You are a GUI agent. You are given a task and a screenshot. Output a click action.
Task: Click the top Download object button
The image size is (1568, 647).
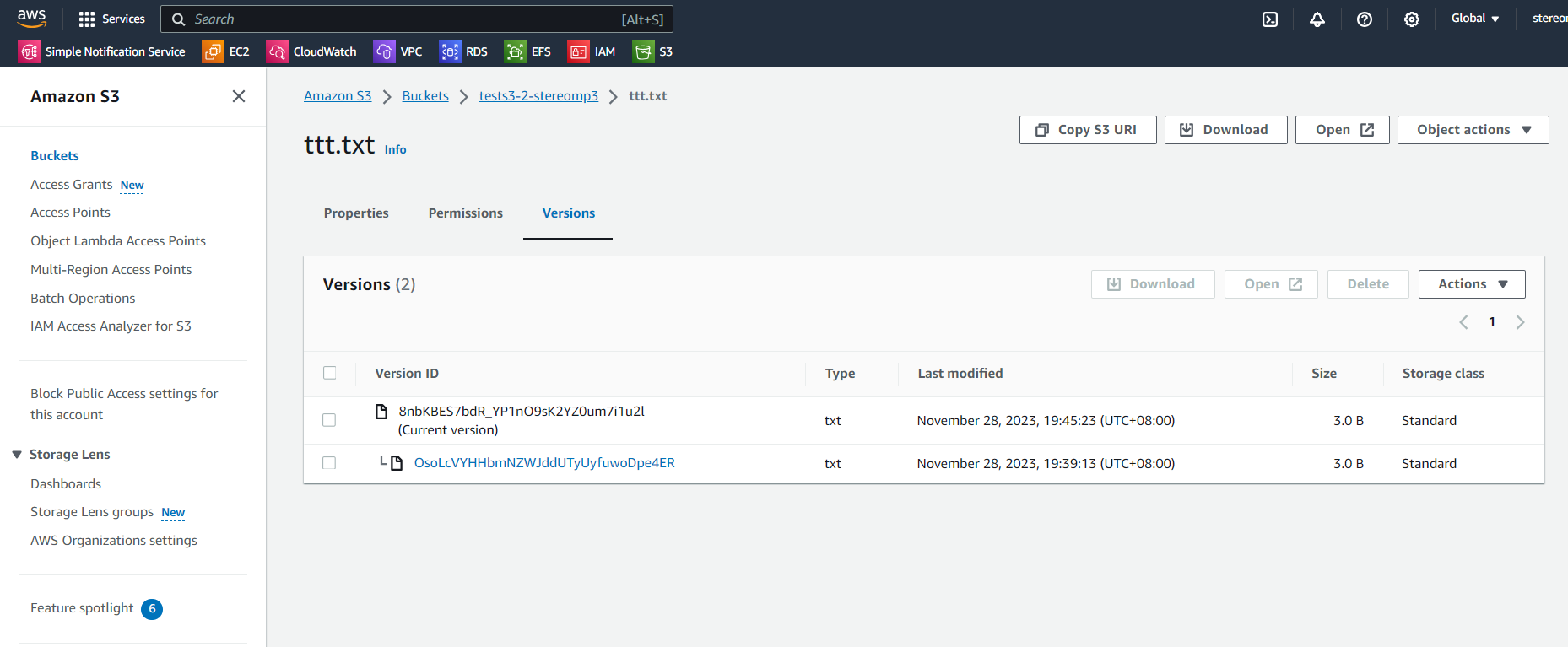(1226, 130)
